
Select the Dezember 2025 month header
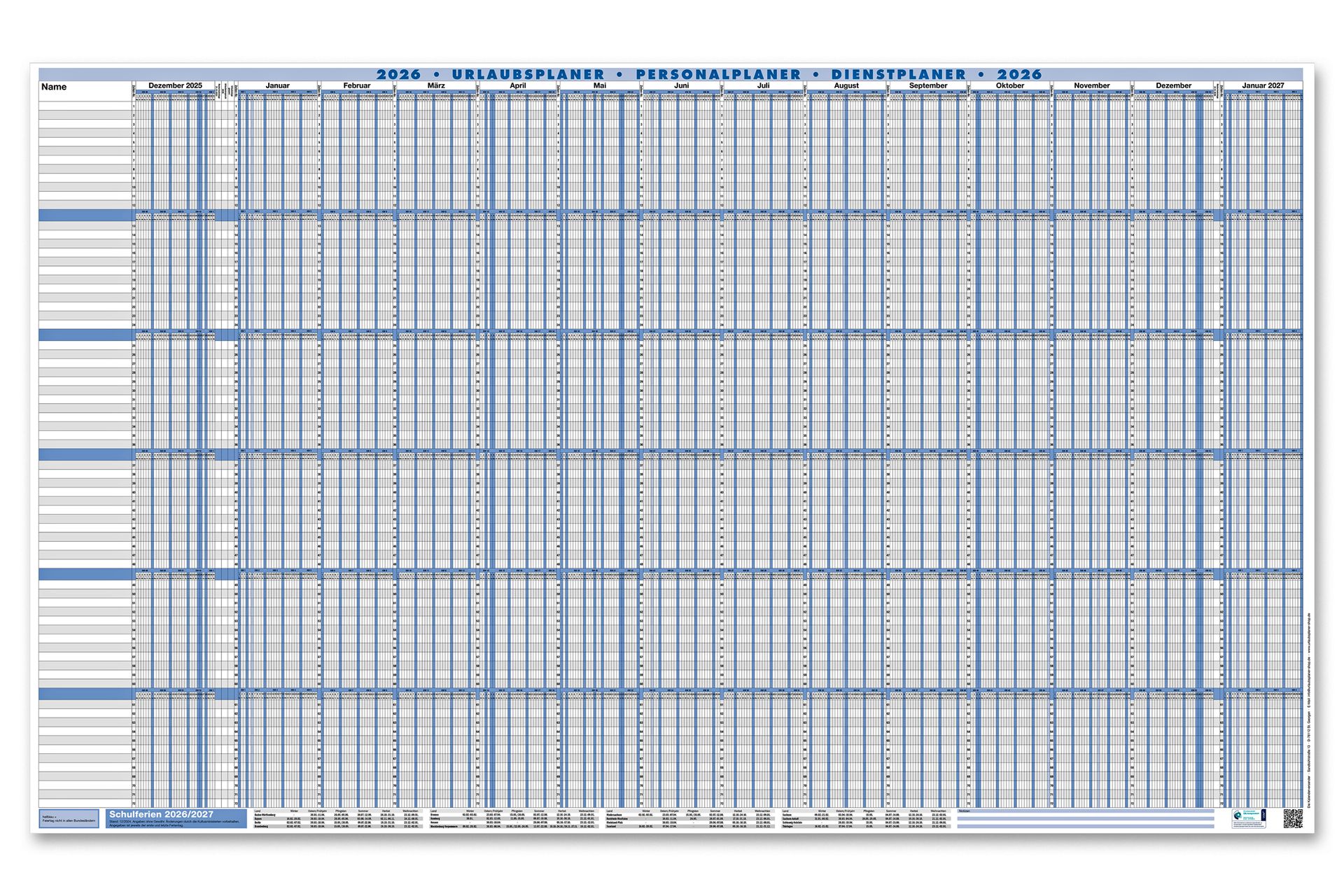[x=175, y=85]
